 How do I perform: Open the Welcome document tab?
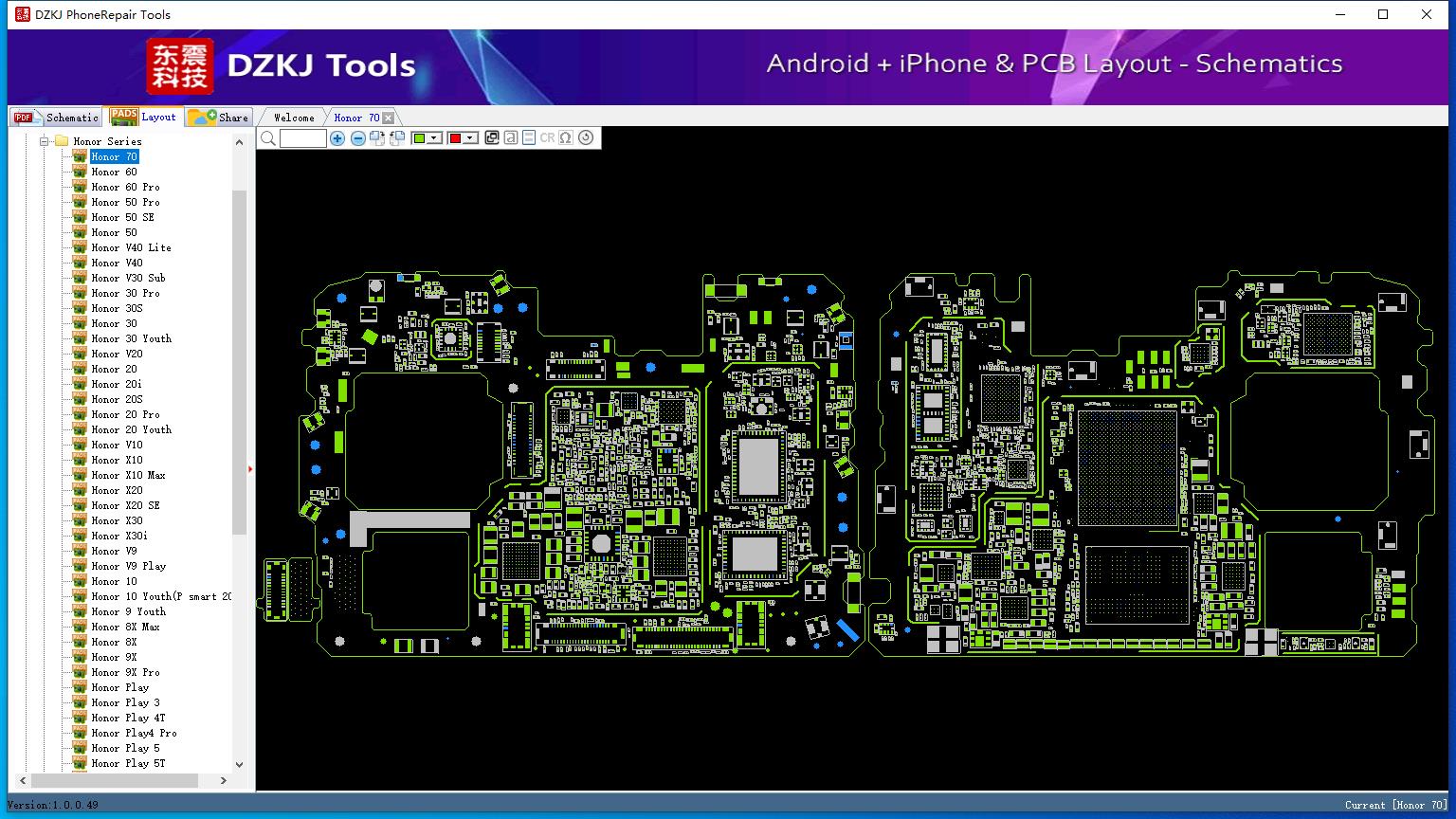(294, 118)
